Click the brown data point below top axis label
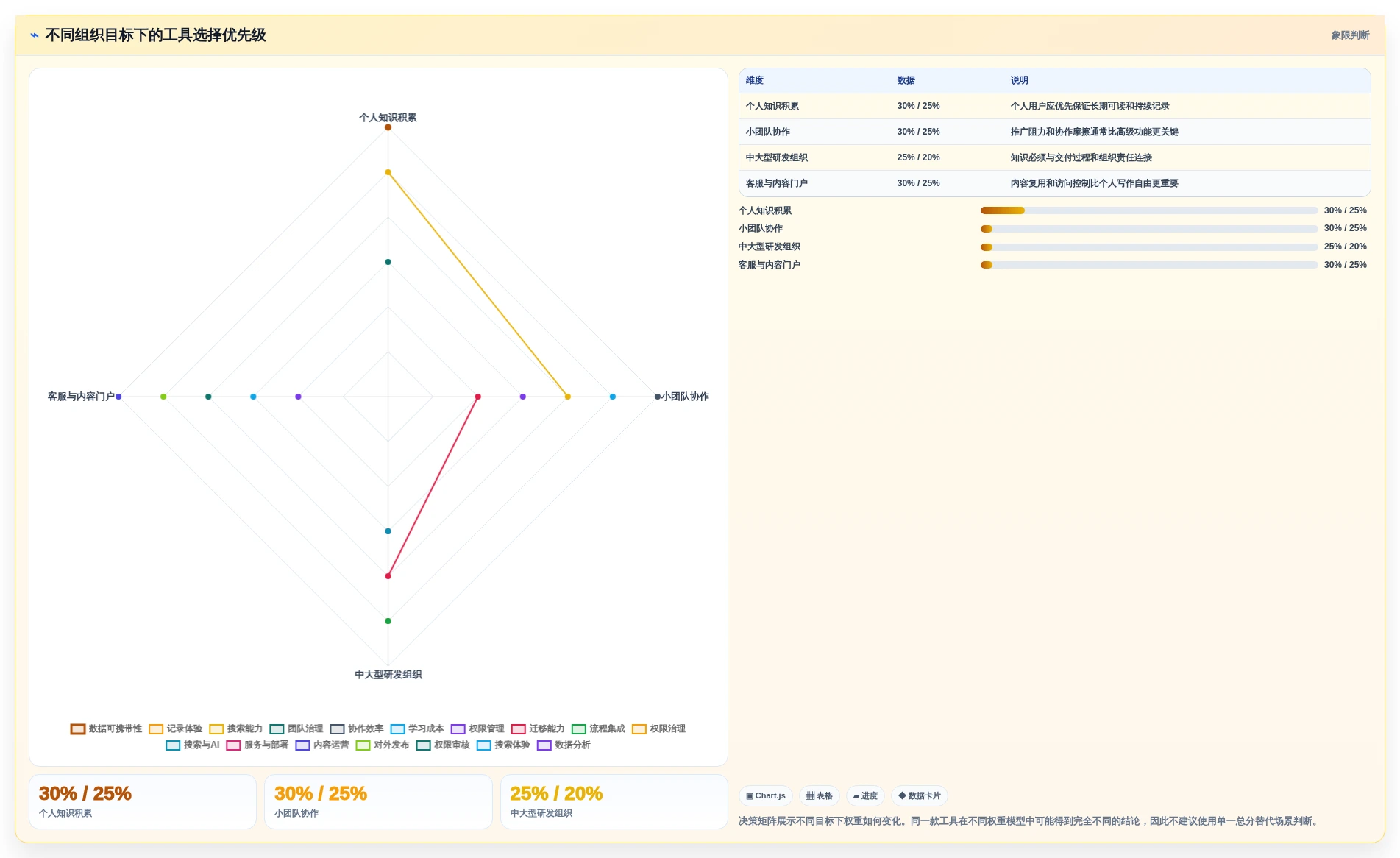The image size is (1400, 858). [x=388, y=127]
